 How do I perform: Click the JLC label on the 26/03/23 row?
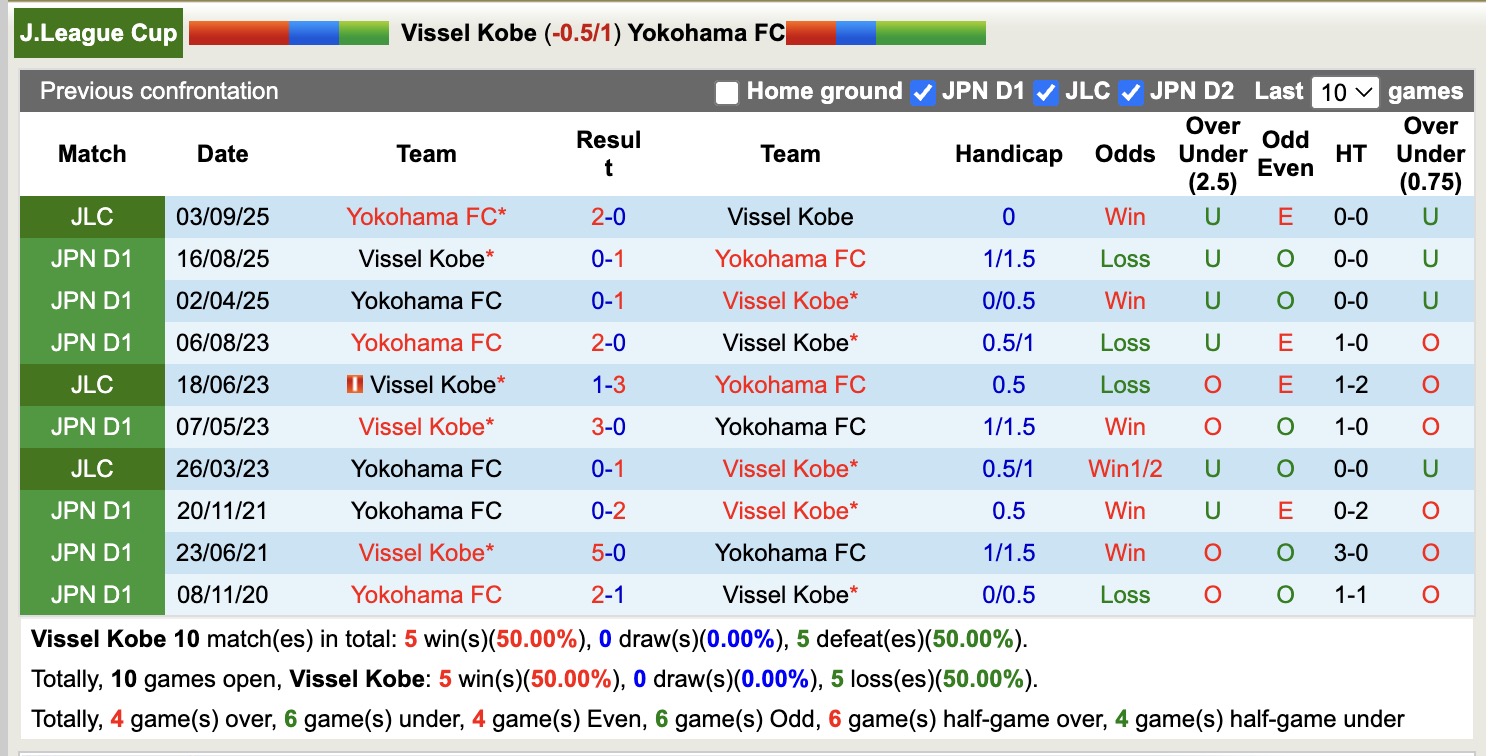coord(91,468)
